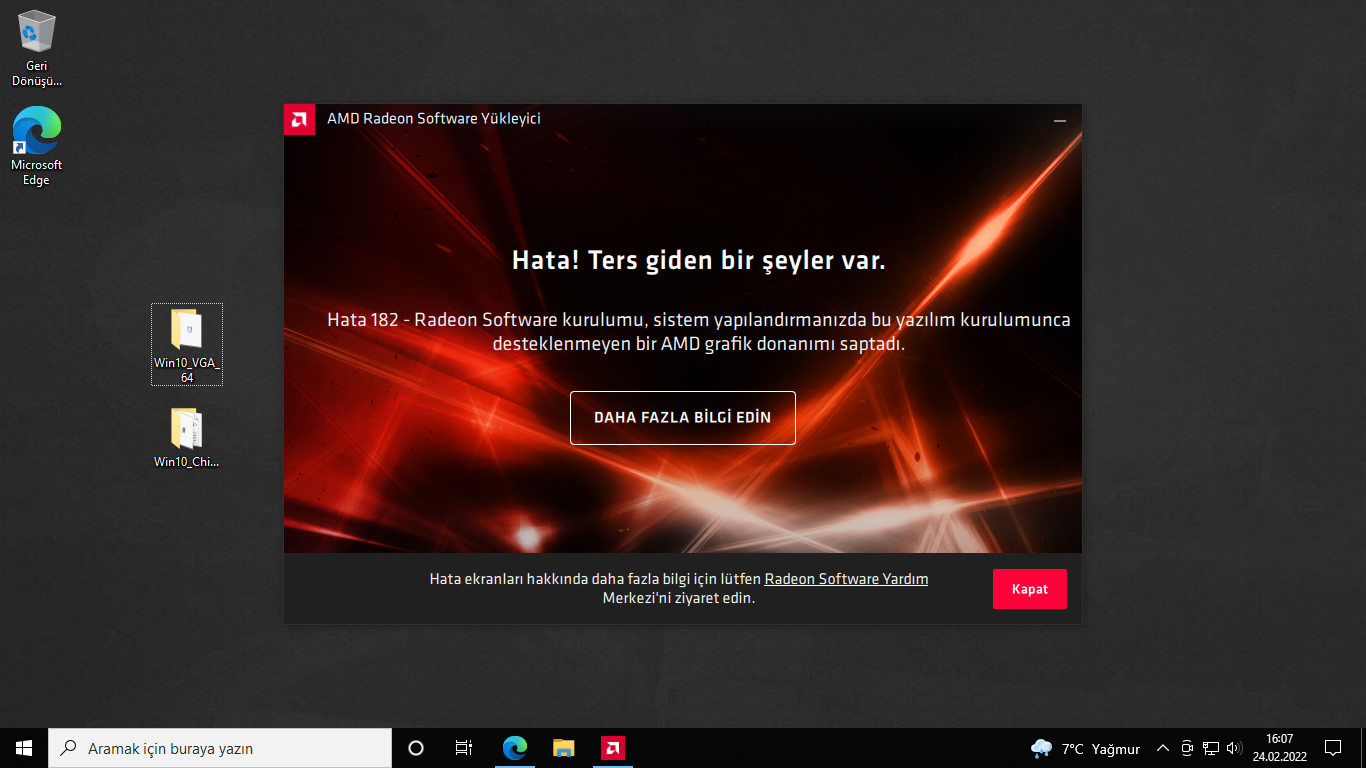Open the Recycle Bin (Geri Dönüşü...) desktop icon
1366x768 pixels.
[37, 48]
